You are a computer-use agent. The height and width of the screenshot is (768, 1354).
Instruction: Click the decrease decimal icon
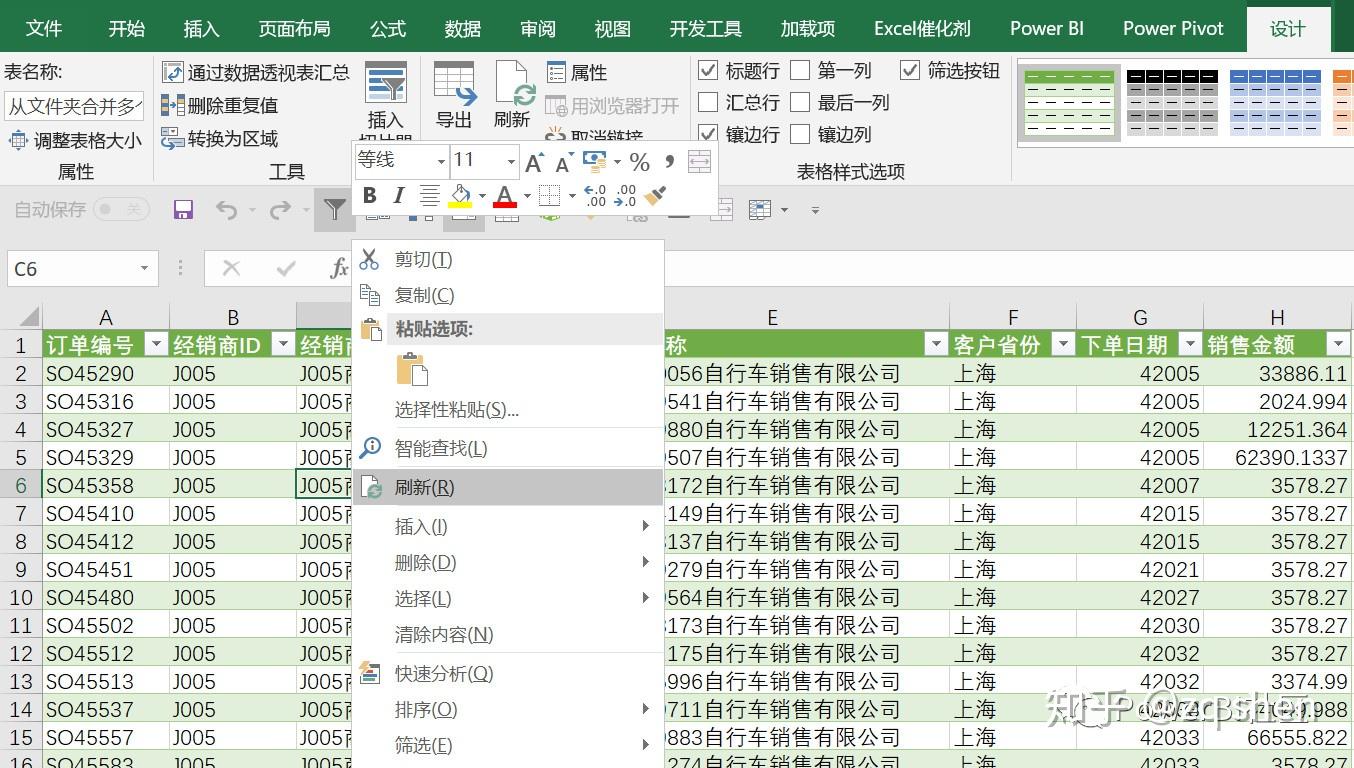click(x=626, y=196)
